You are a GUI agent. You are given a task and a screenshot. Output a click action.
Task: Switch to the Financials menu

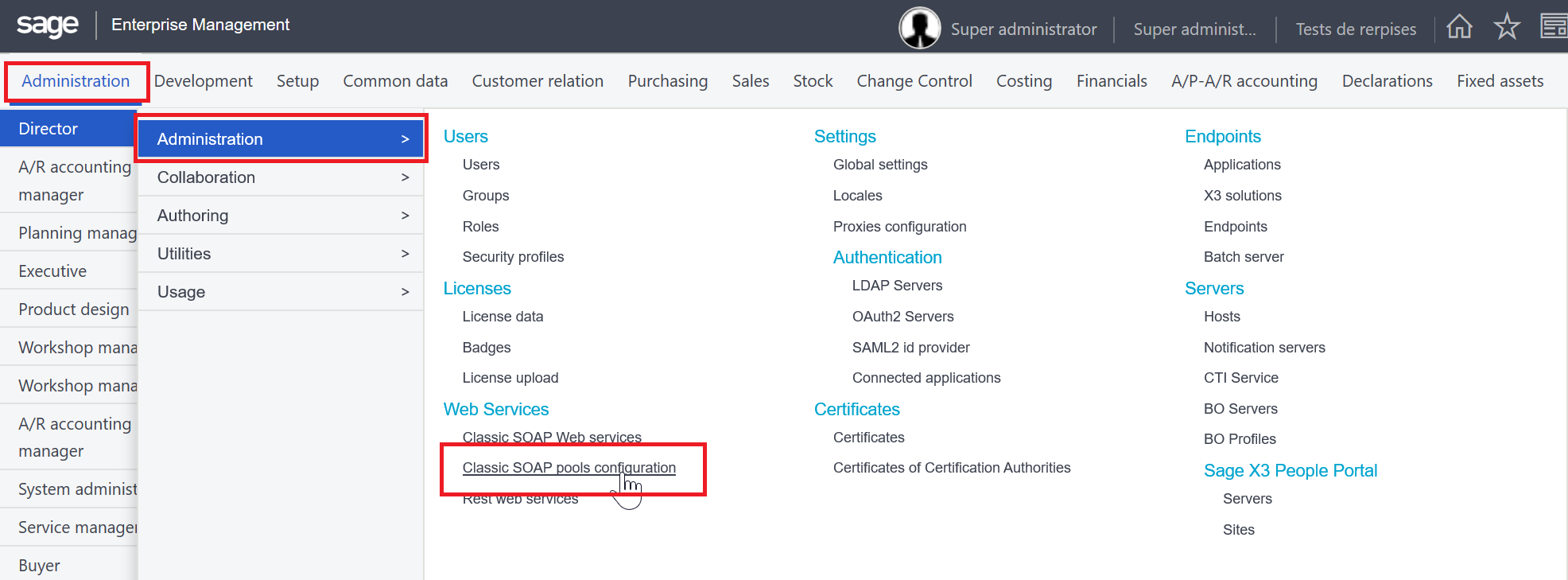click(x=1111, y=81)
